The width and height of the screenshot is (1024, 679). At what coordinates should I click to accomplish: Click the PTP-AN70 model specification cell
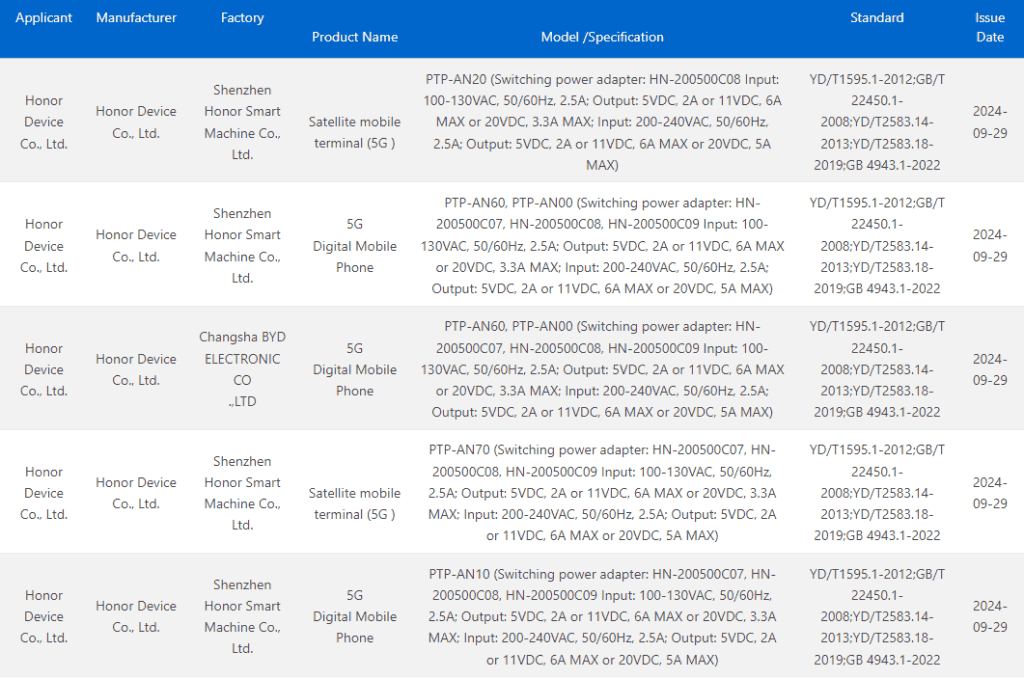[x=602, y=493]
